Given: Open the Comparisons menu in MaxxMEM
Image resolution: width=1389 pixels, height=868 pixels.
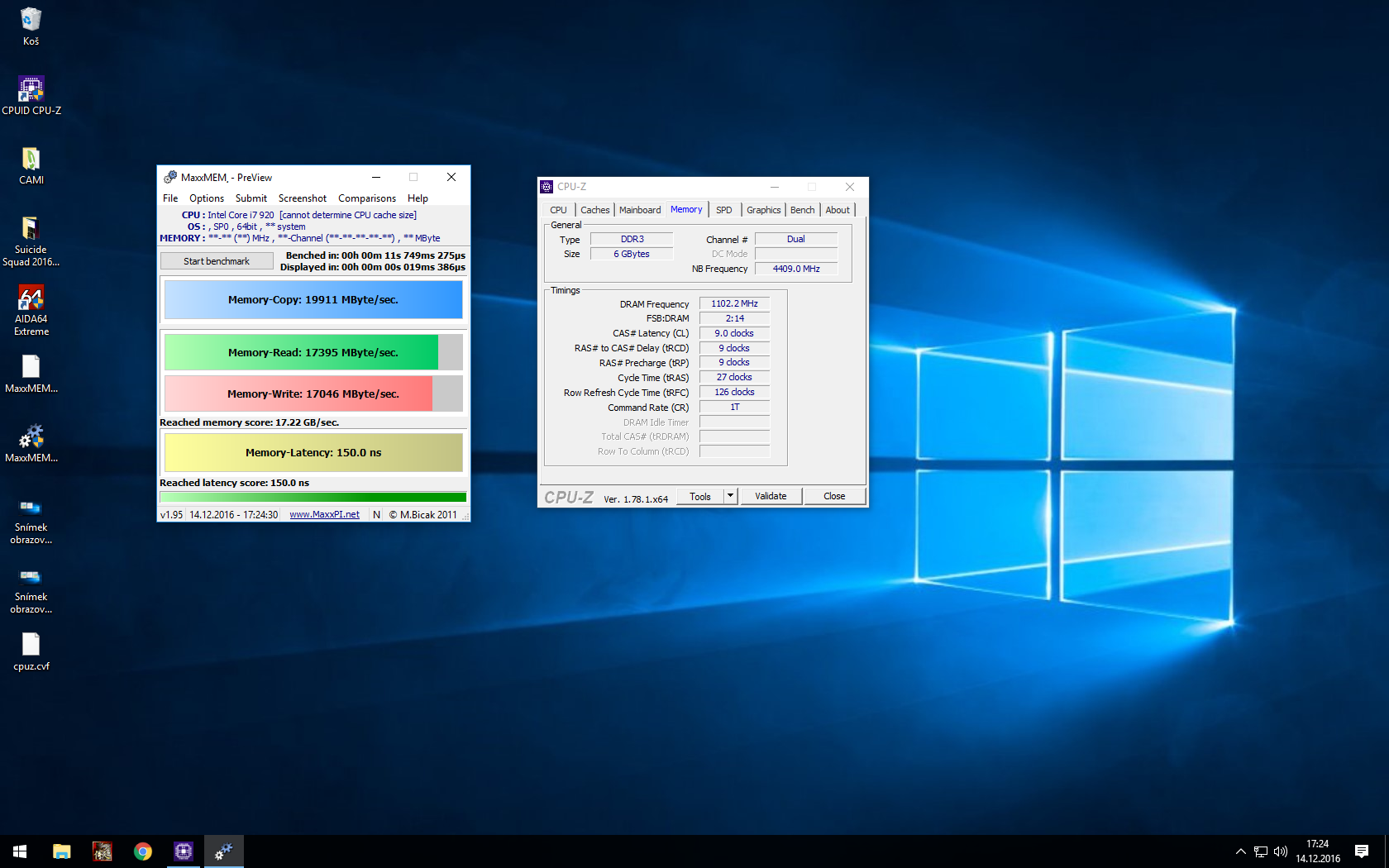Looking at the screenshot, I should (x=367, y=198).
